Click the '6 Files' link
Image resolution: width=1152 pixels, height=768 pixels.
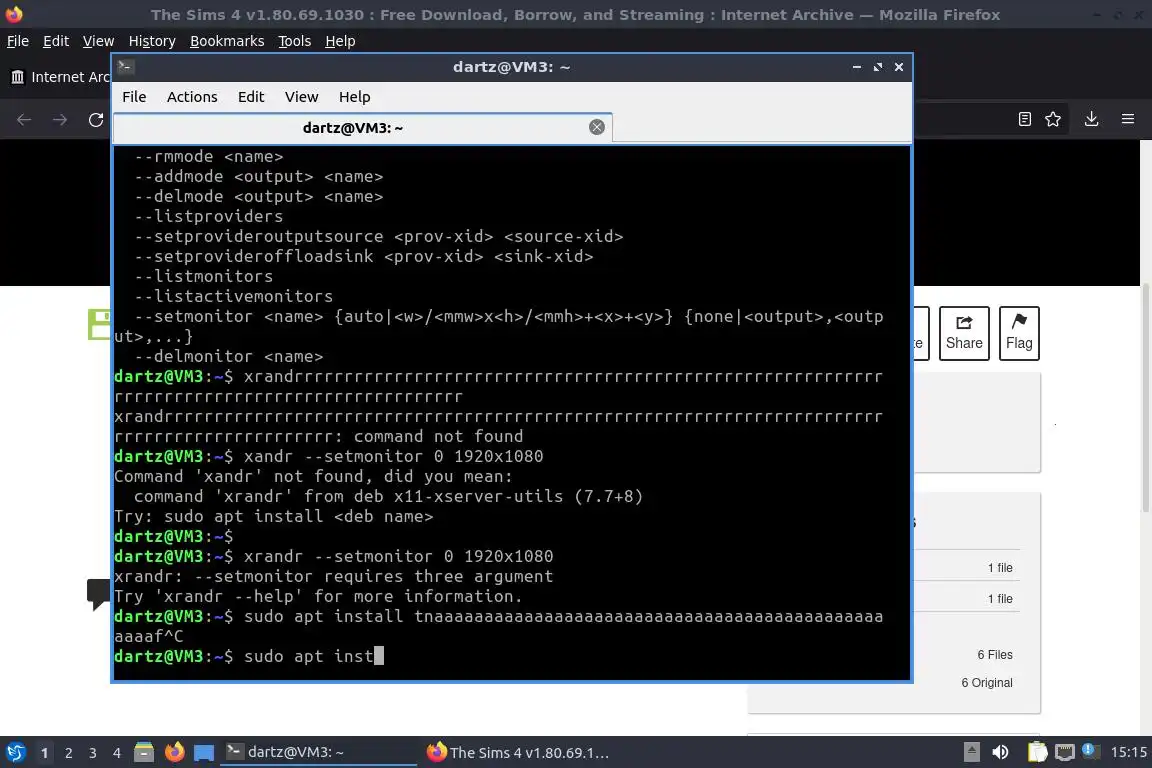[x=995, y=655]
